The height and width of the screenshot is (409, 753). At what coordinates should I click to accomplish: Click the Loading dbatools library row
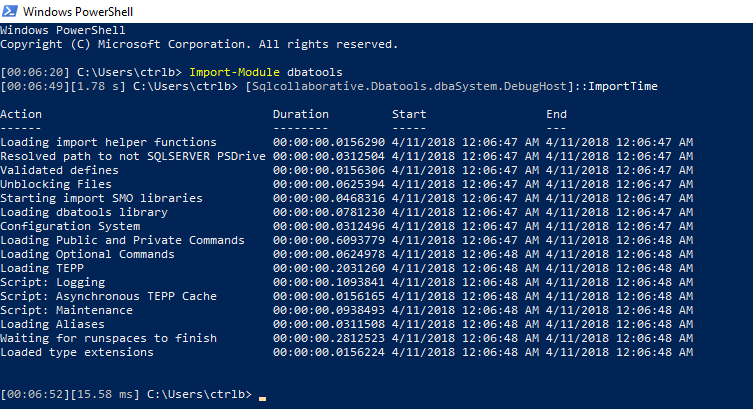84,213
